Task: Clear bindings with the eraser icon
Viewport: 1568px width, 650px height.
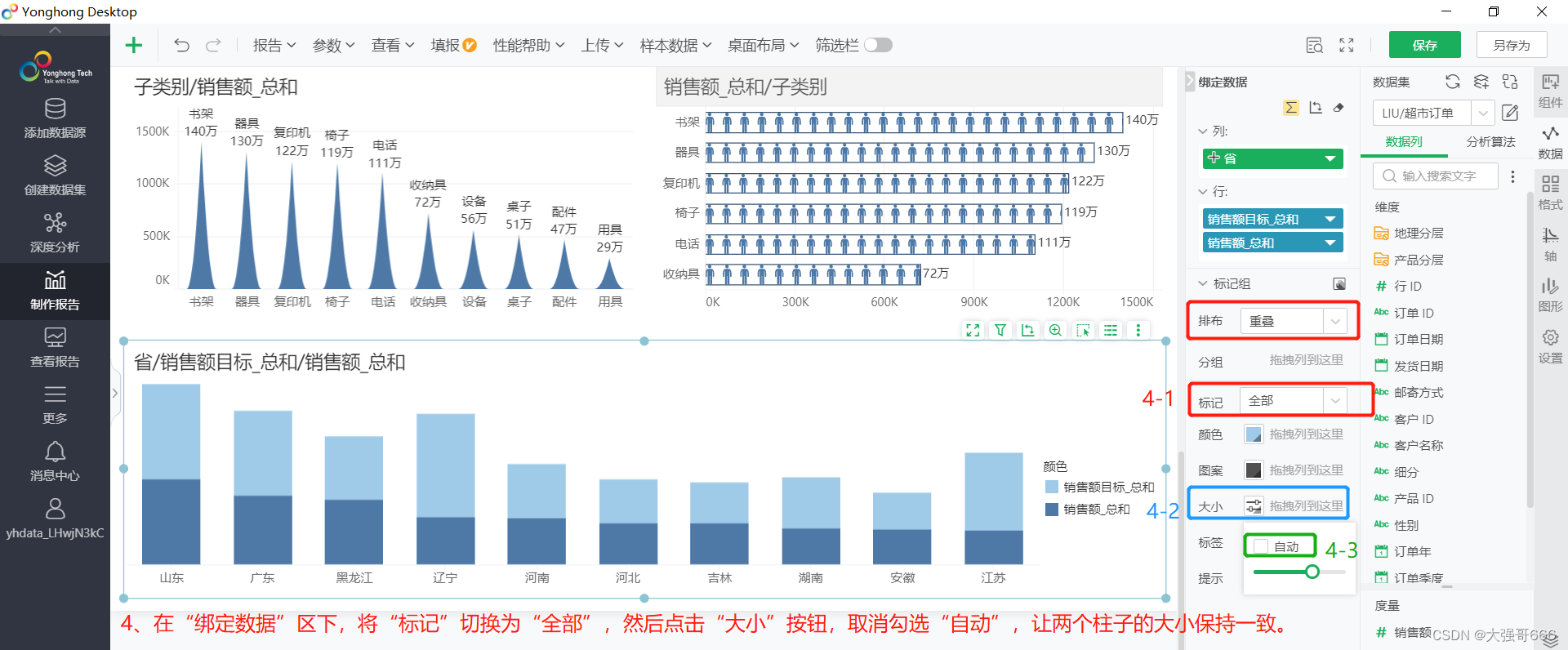Action: [1339, 108]
